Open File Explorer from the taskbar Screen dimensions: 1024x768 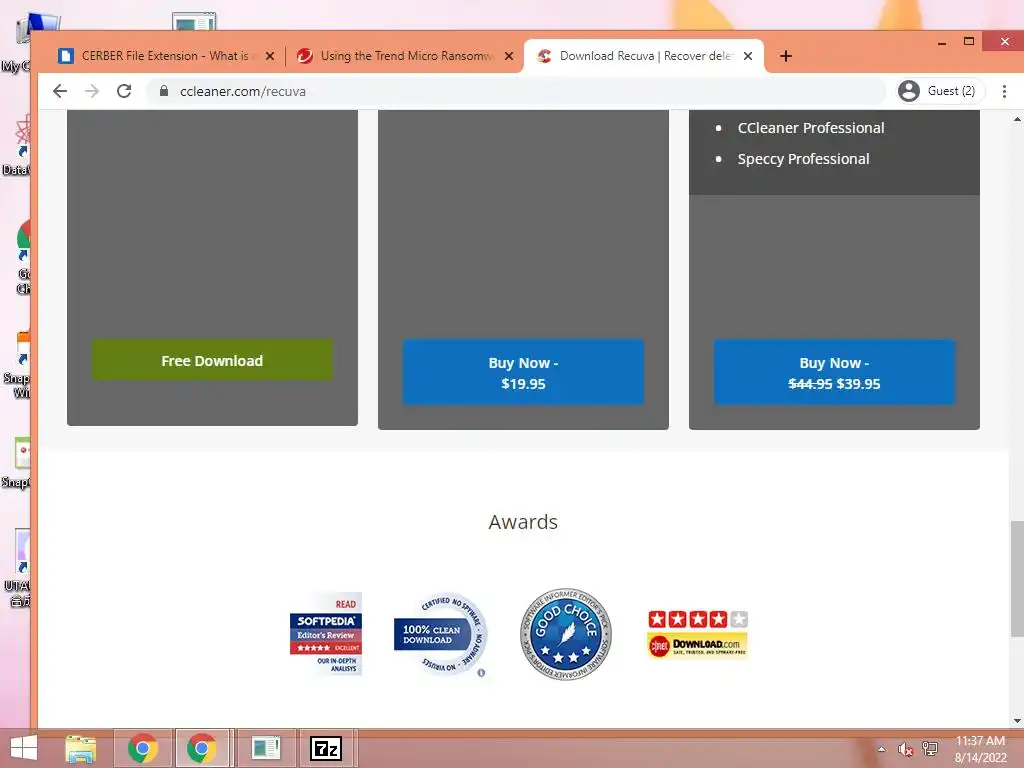81,748
